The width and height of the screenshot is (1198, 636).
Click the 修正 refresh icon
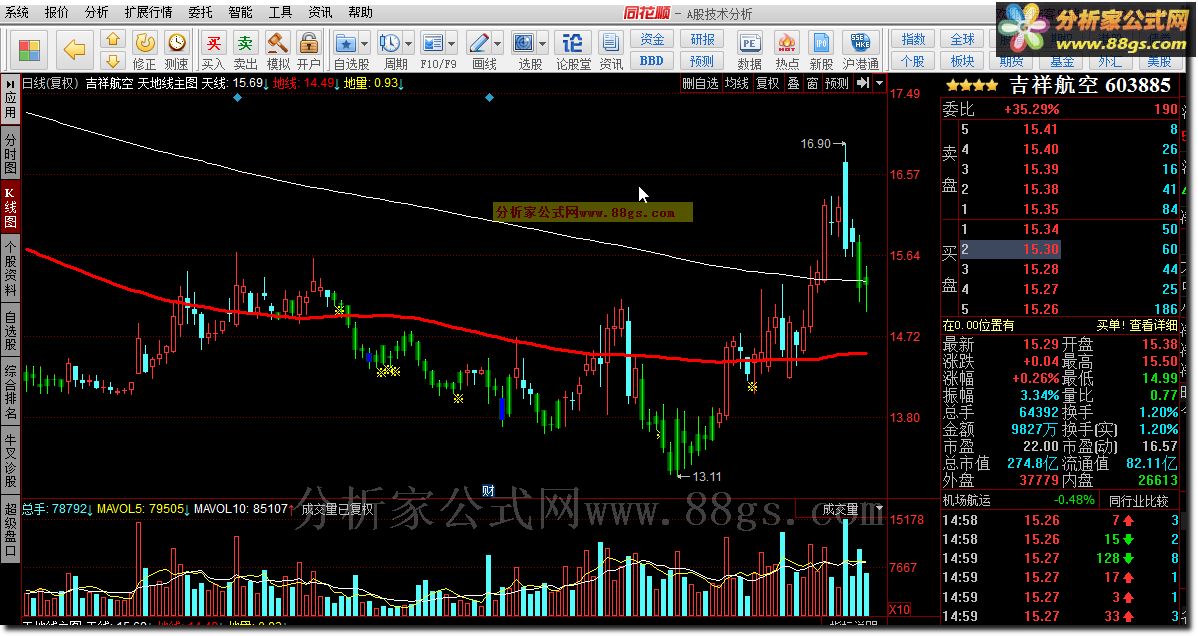(144, 43)
